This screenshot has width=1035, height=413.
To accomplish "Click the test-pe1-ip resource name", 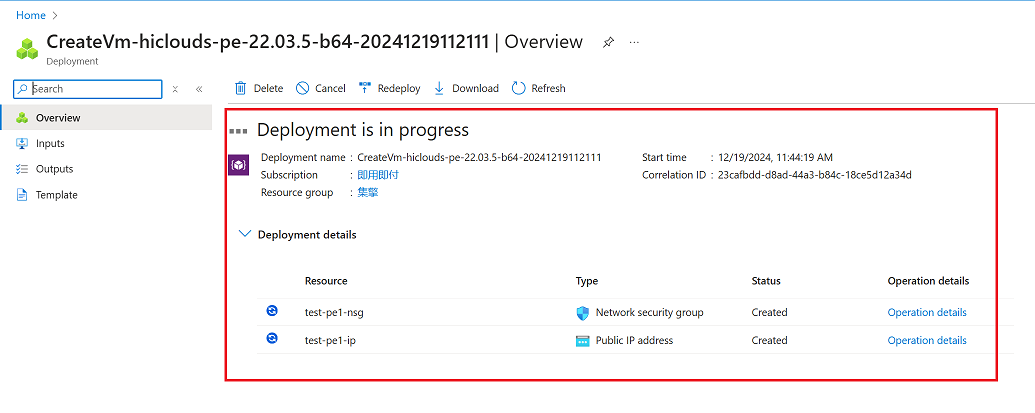I will (331, 340).
